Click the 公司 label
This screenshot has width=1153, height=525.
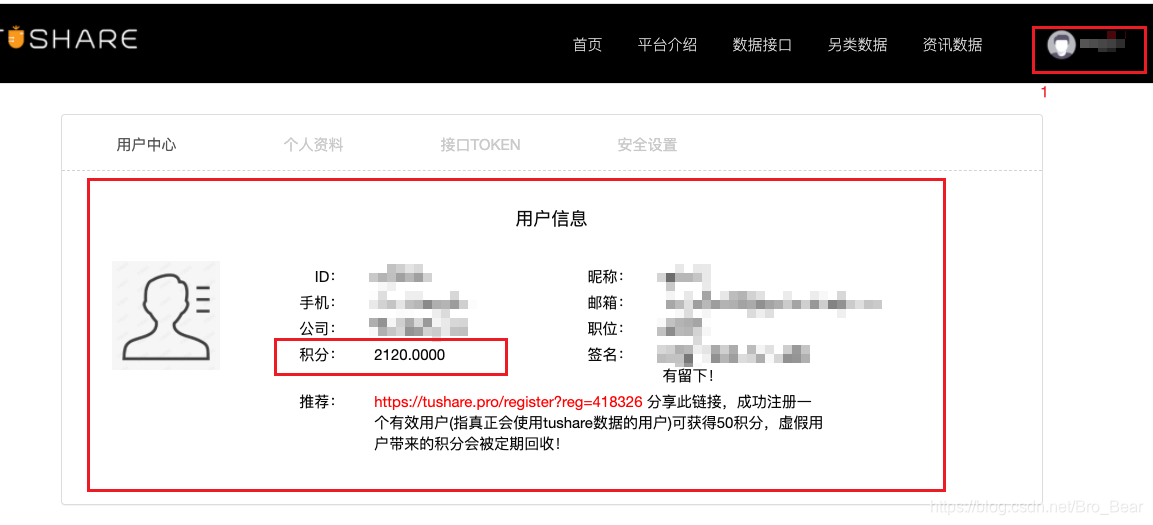pos(317,329)
